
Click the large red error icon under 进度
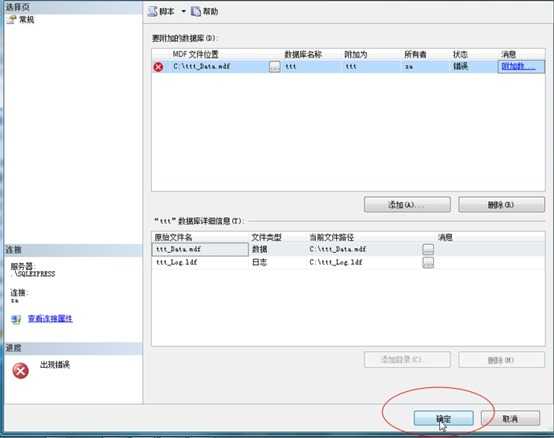(20, 371)
